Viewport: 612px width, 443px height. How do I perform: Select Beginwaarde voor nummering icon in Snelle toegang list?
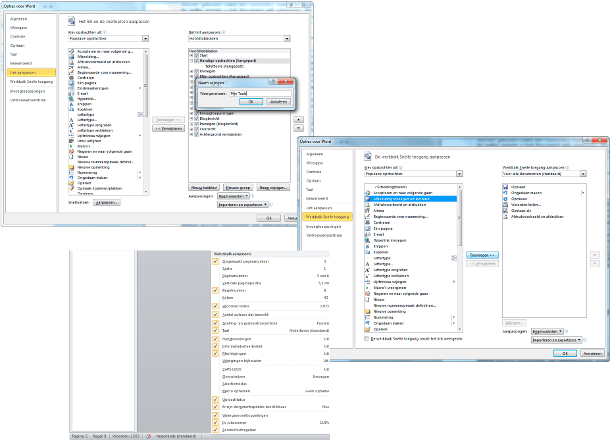(367, 217)
